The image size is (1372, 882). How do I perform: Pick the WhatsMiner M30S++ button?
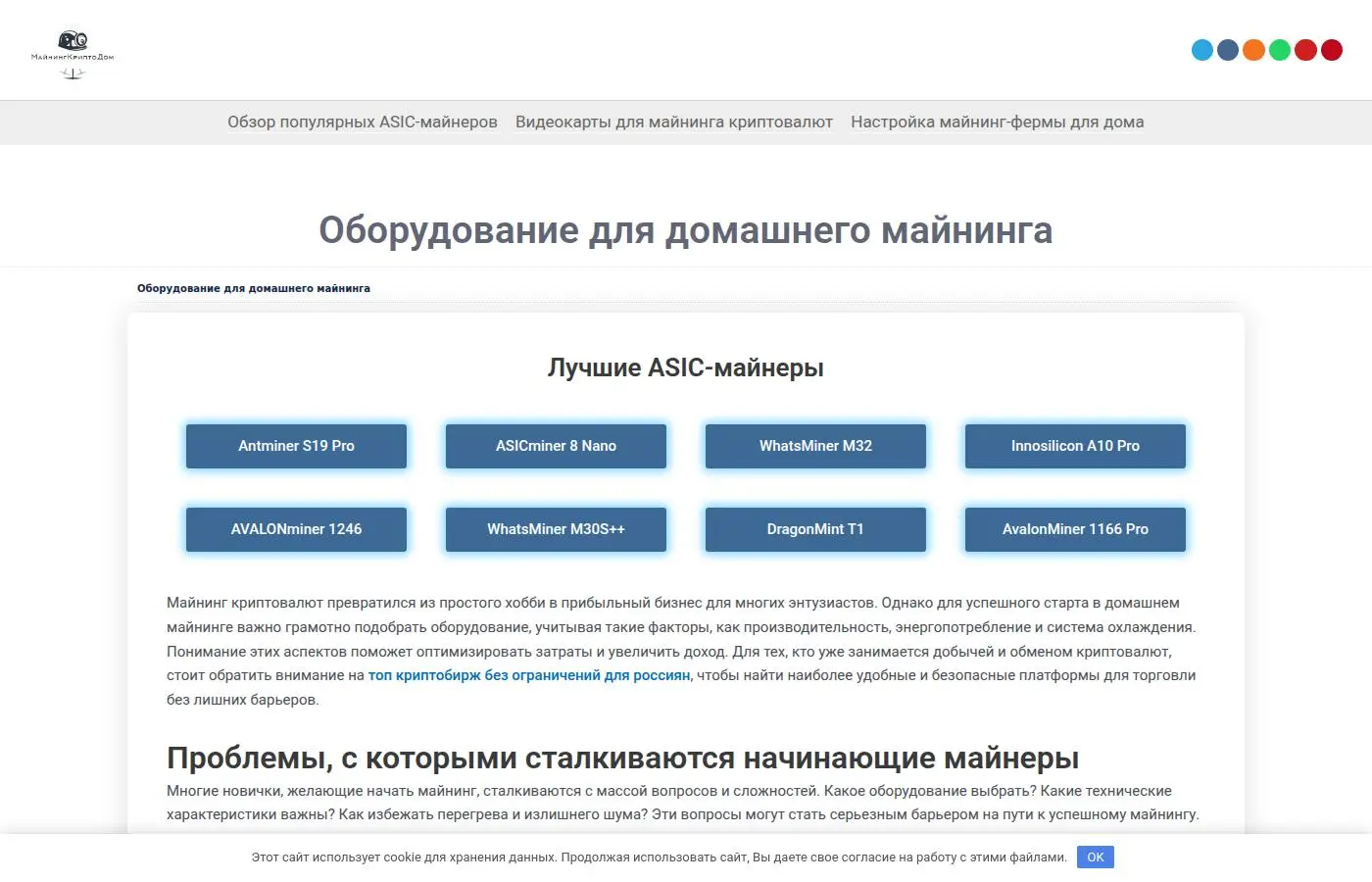556,529
